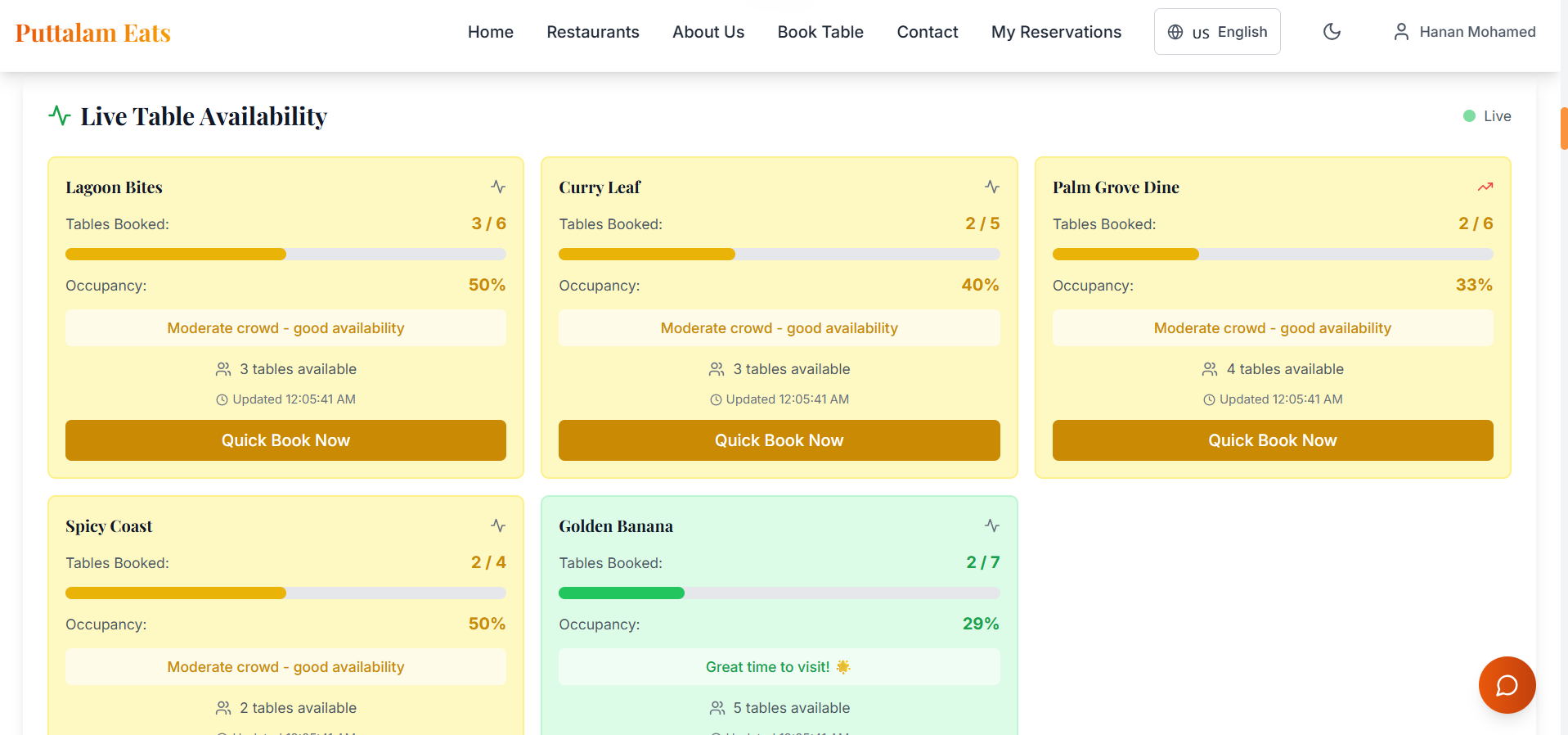Click the Spicy Coast occupancy progress bar

tap(285, 593)
